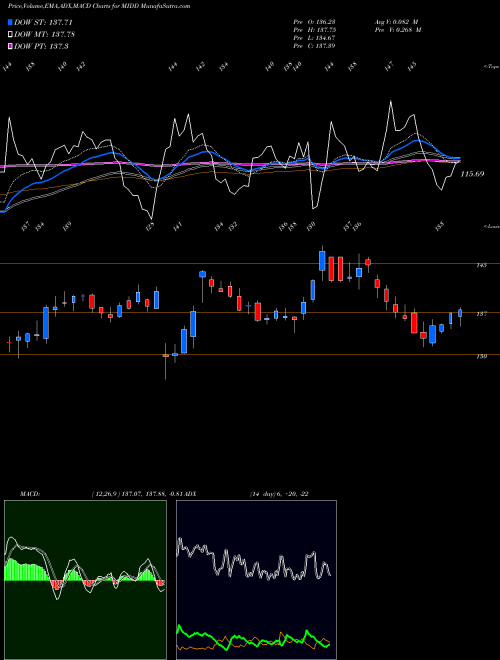Open the green MACD histogram panel
The width and height of the screenshot is (500, 660).
click(x=85, y=580)
